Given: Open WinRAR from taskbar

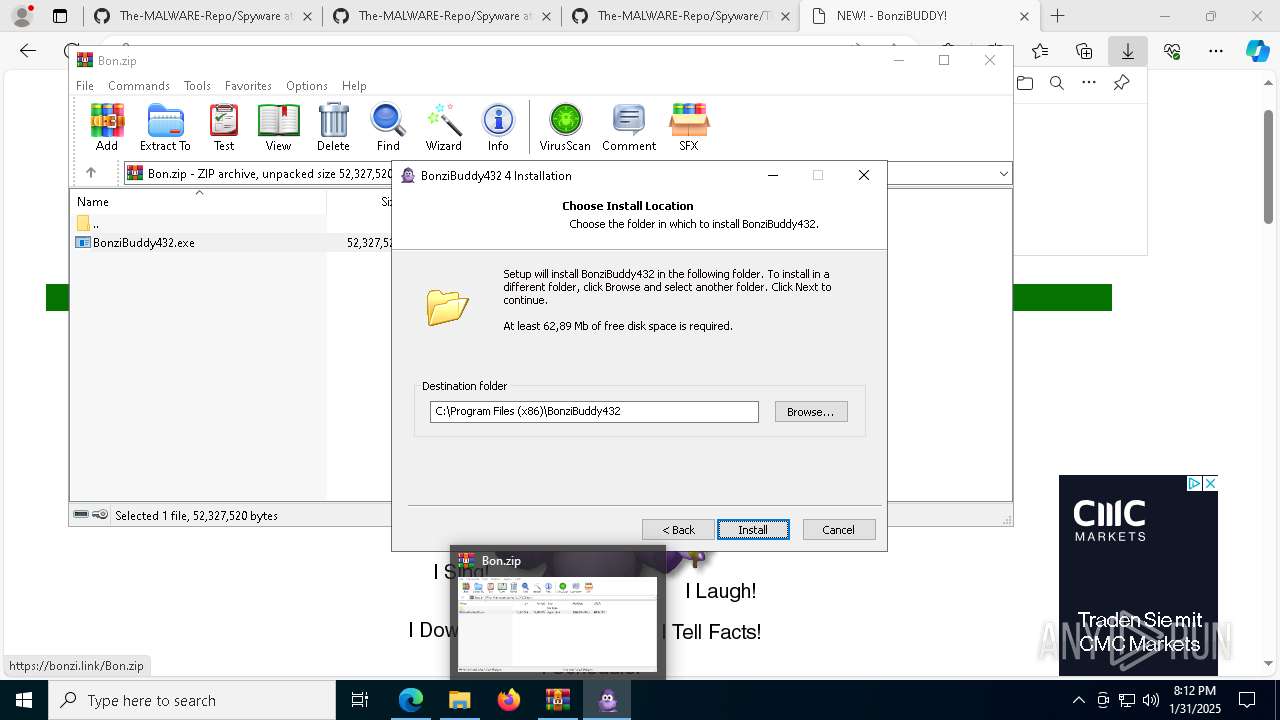Looking at the screenshot, I should pyautogui.click(x=558, y=700).
